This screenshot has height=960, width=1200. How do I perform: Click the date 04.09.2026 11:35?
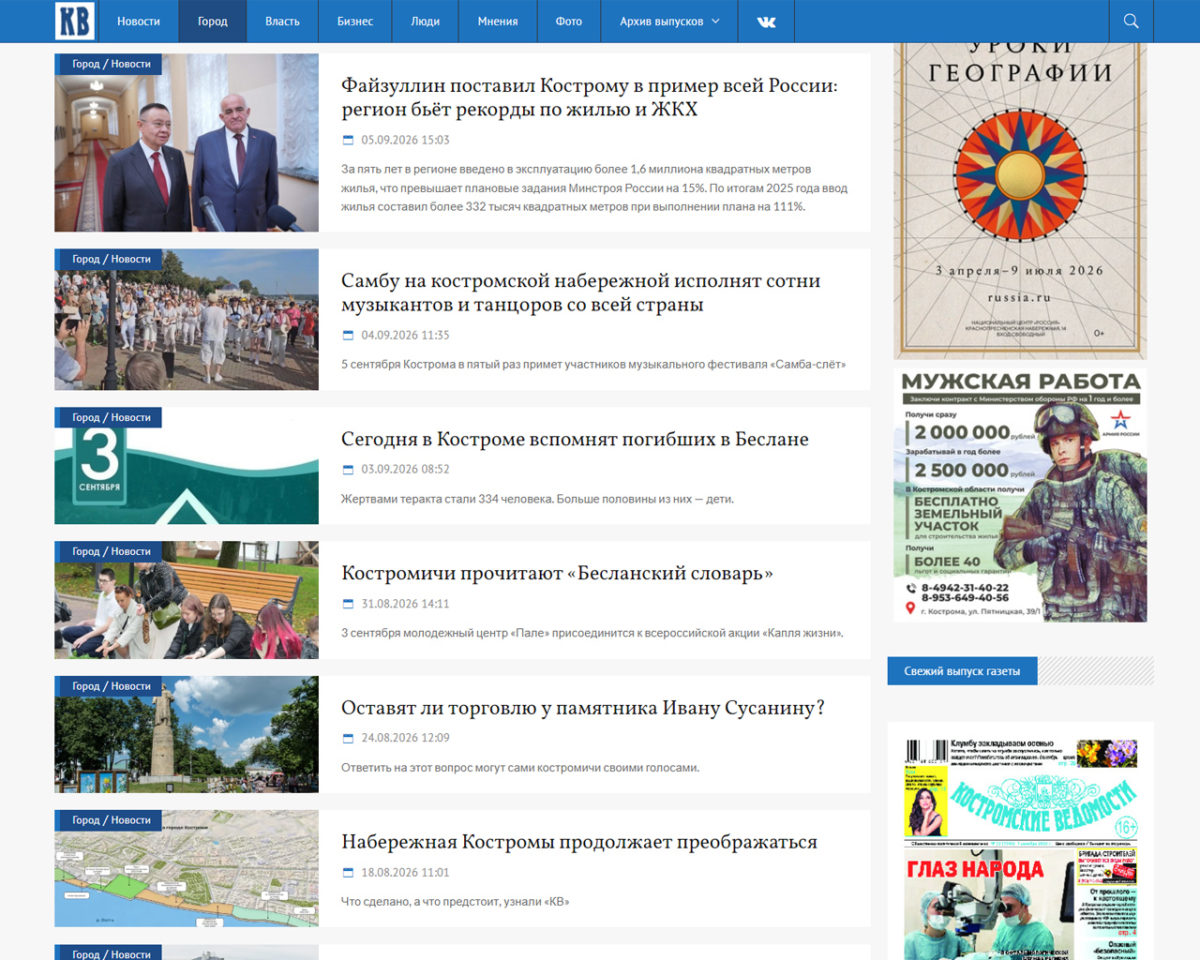click(x=405, y=335)
